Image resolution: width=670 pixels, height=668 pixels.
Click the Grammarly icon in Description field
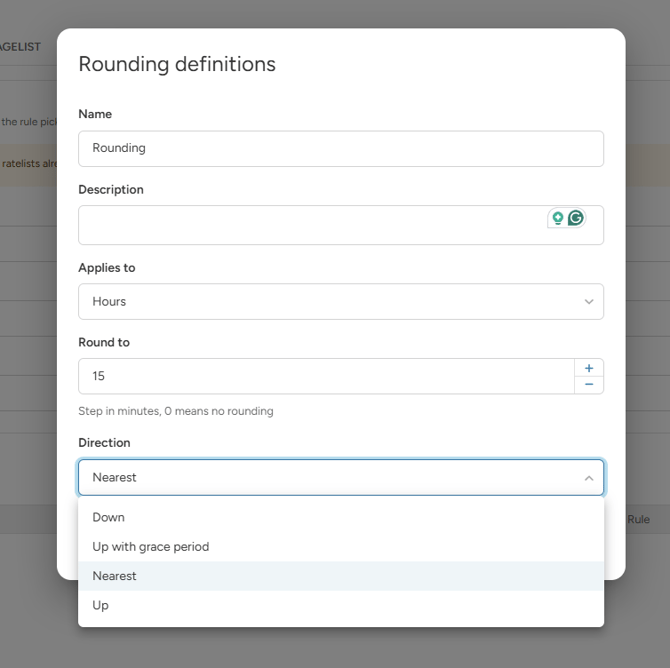point(576,218)
